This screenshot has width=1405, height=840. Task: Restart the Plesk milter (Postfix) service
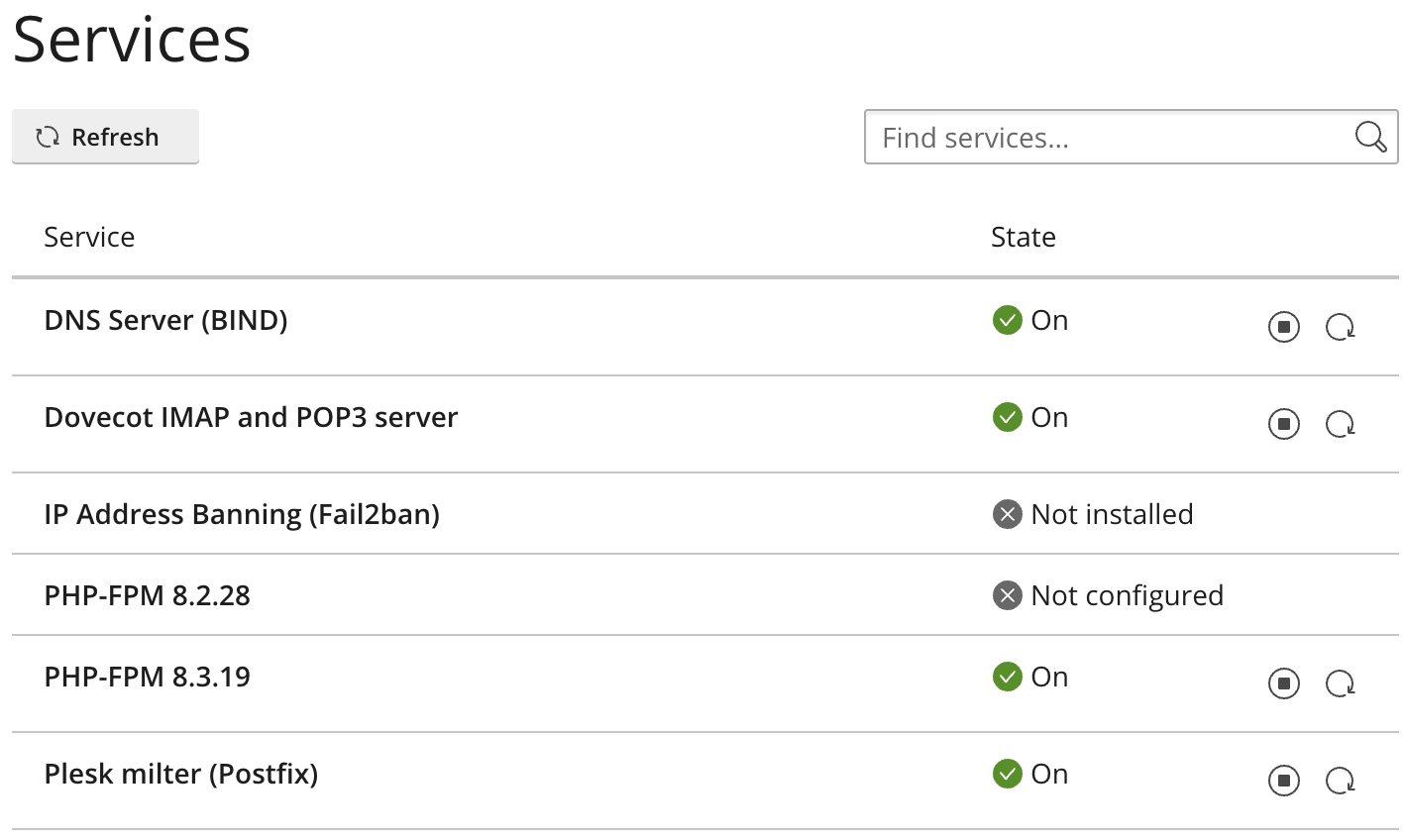[x=1341, y=781]
